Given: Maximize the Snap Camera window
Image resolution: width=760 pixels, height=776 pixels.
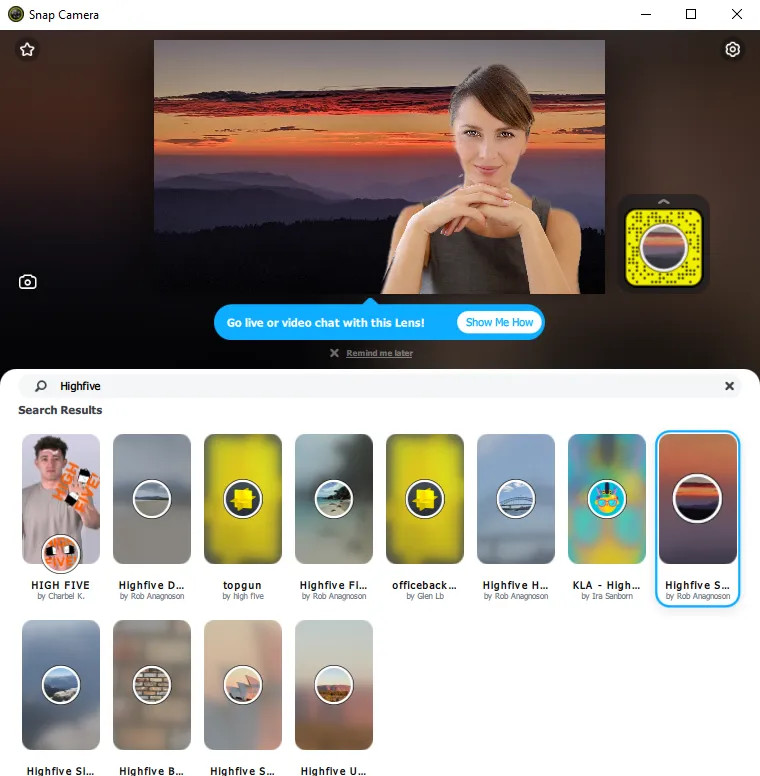Looking at the screenshot, I should click(691, 14).
